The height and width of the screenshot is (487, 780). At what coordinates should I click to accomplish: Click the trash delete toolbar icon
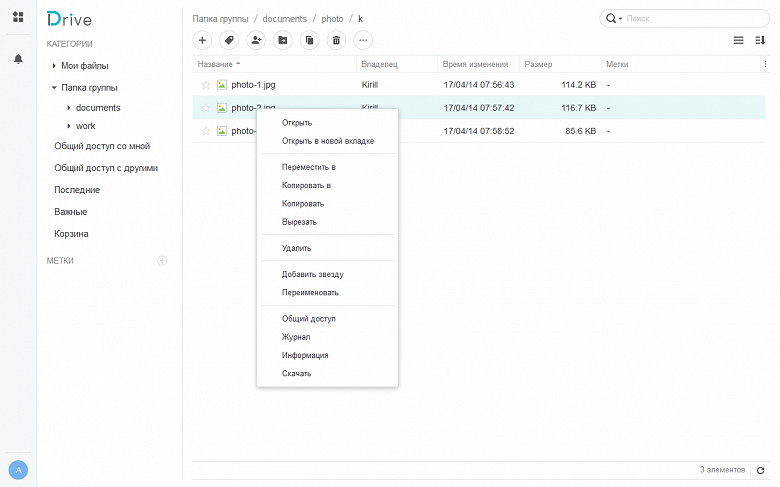336,40
